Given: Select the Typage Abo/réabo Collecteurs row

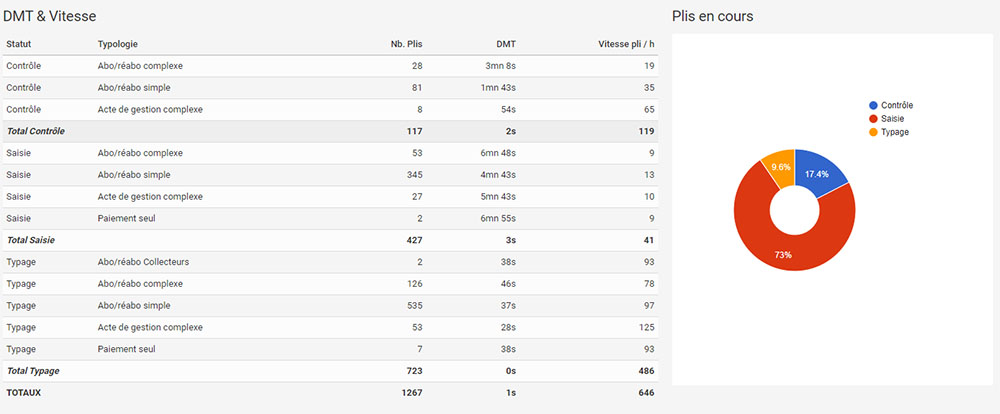Looking at the screenshot, I should (x=330, y=262).
